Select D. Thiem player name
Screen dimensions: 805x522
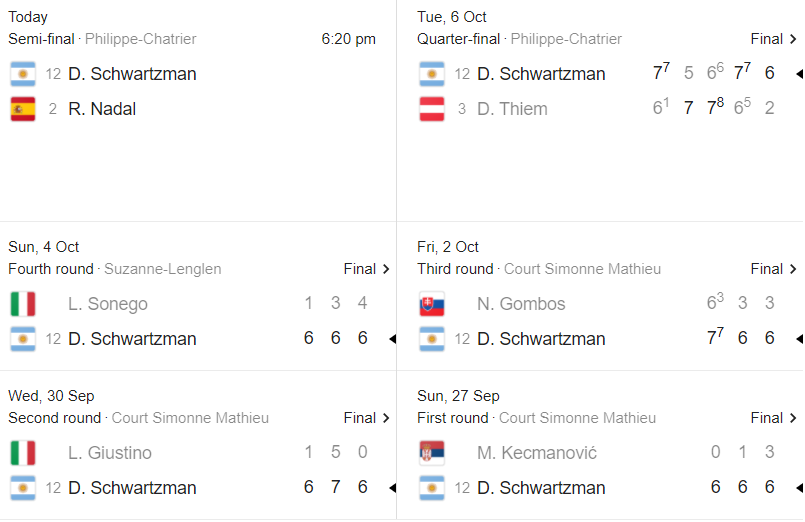(x=512, y=109)
